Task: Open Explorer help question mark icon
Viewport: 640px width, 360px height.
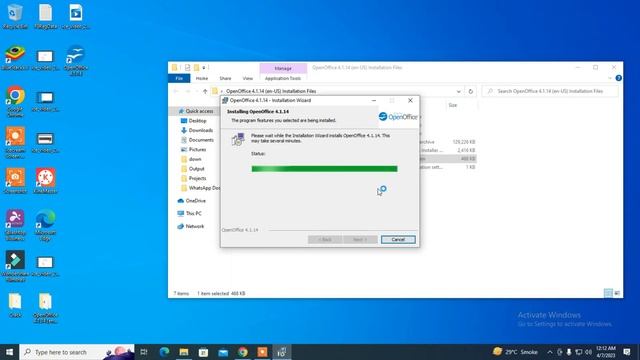Action: point(619,78)
